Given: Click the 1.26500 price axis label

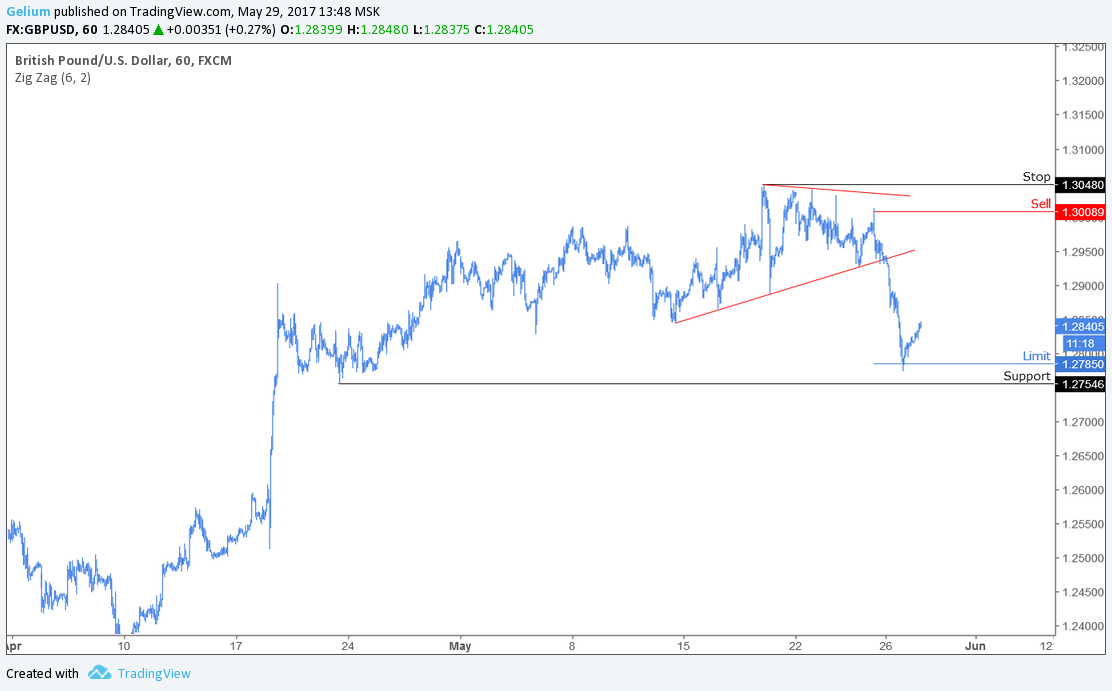Looking at the screenshot, I should pyautogui.click(x=1083, y=456).
